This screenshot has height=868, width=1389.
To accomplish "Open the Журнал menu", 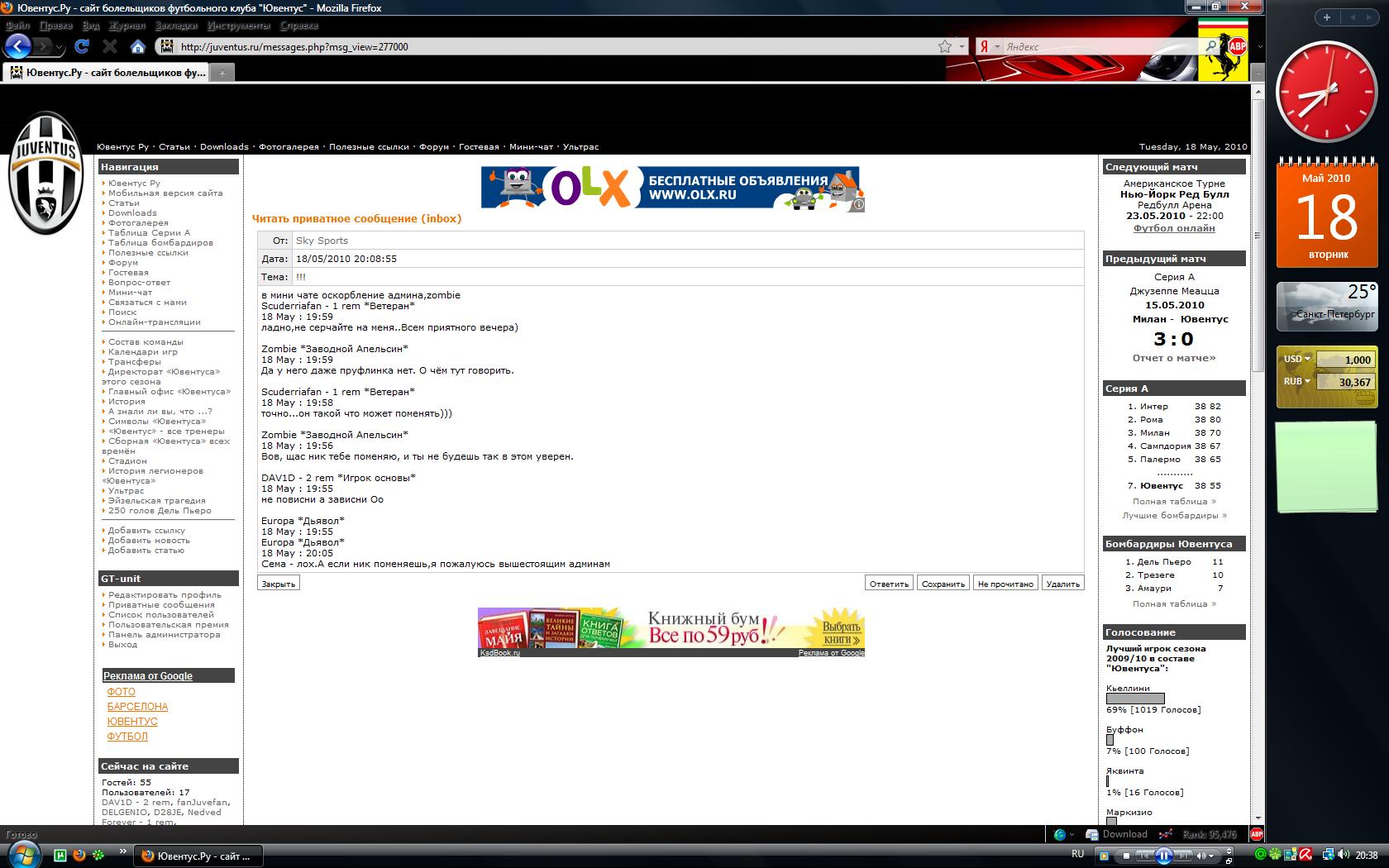I will click(x=126, y=26).
